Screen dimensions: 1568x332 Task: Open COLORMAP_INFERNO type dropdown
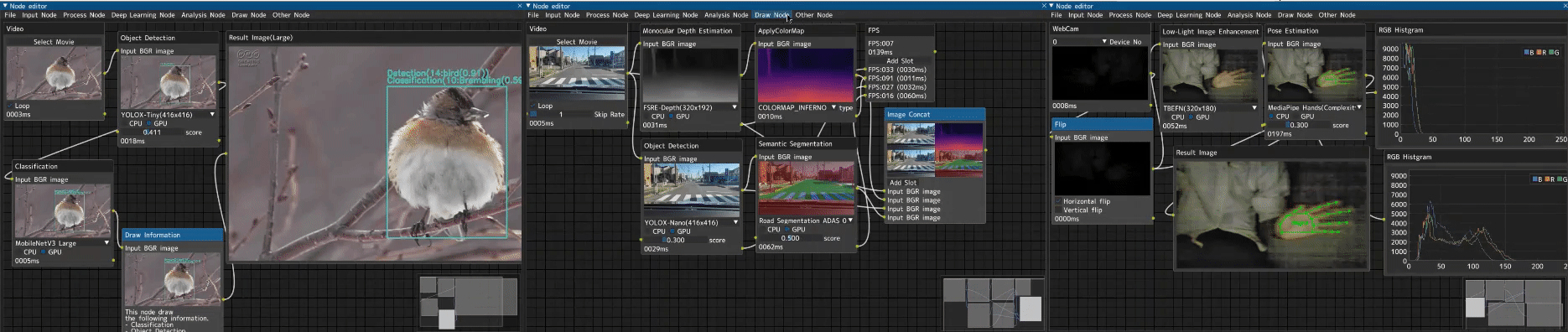click(x=798, y=107)
